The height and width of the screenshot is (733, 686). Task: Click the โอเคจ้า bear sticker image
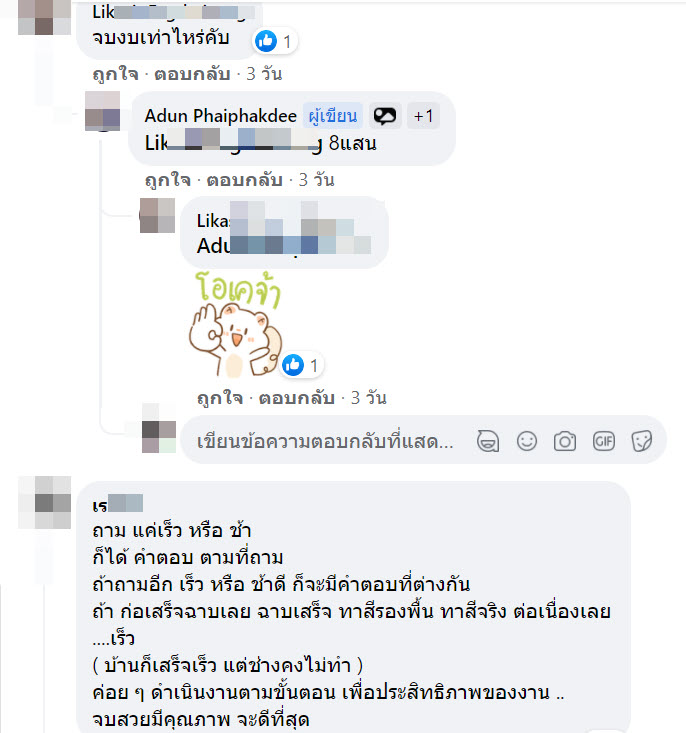[x=235, y=324]
